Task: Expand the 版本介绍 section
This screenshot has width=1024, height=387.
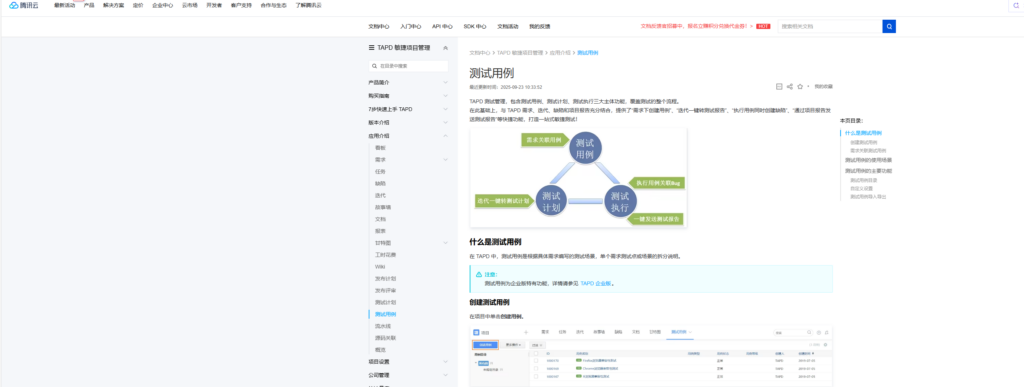Action: (445, 122)
